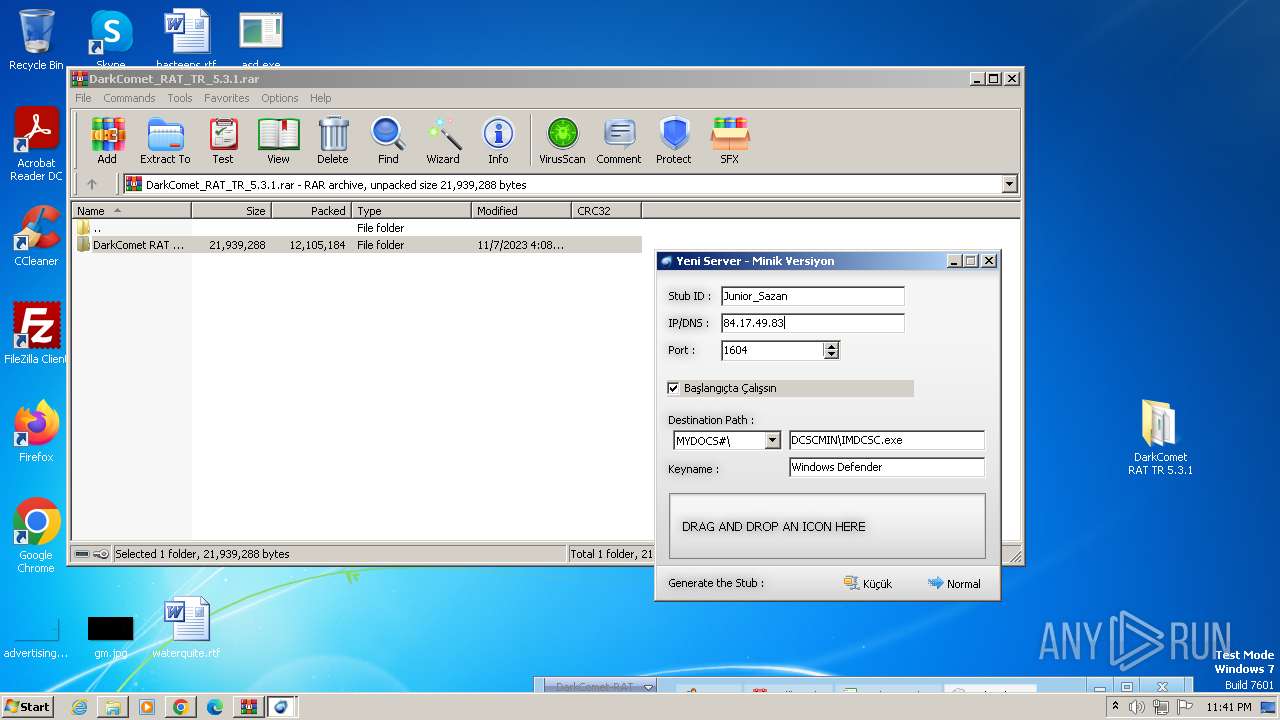The height and width of the screenshot is (720, 1280).
Task: Sort by Type column header
Action: click(411, 211)
